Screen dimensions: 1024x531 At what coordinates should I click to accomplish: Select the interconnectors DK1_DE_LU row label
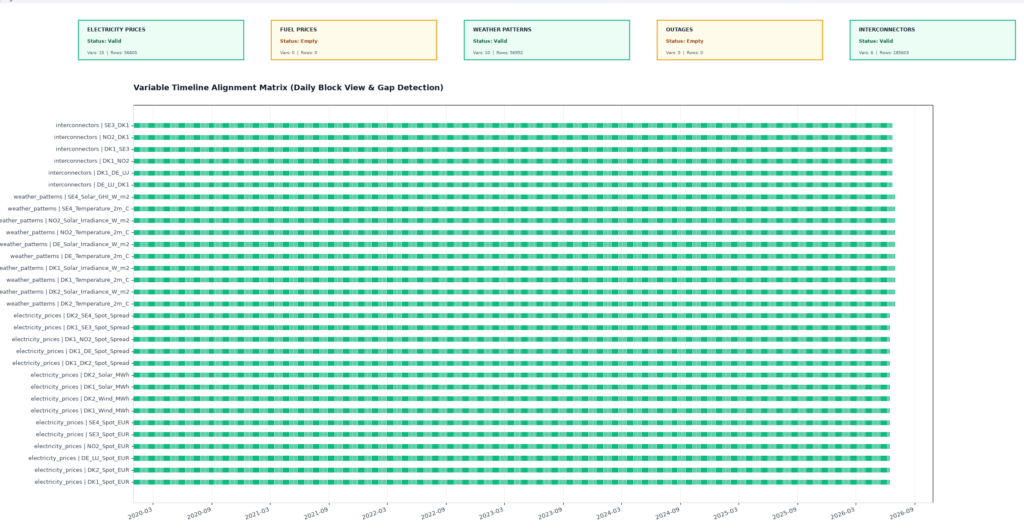[x=89, y=173]
